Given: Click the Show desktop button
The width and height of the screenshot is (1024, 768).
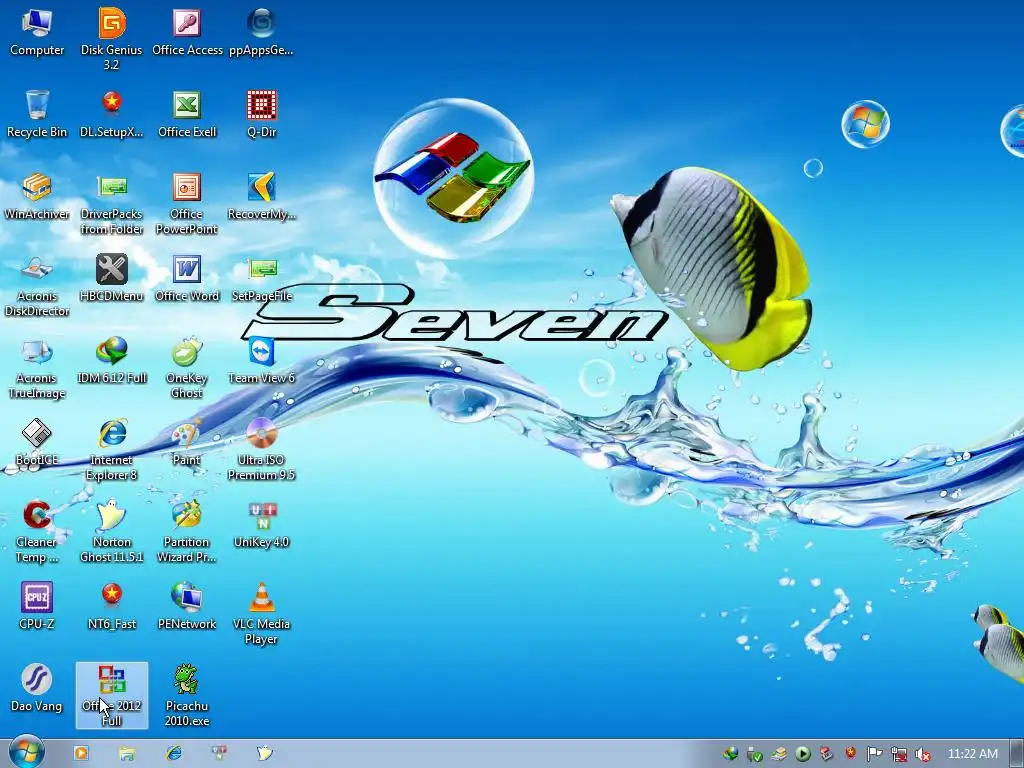Looking at the screenshot, I should (x=1016, y=754).
